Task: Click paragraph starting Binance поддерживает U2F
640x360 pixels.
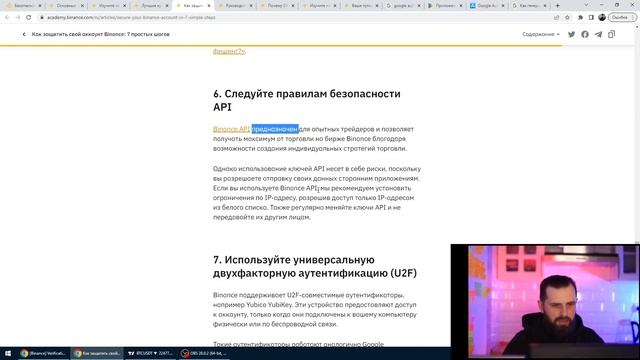Action: tap(315, 309)
